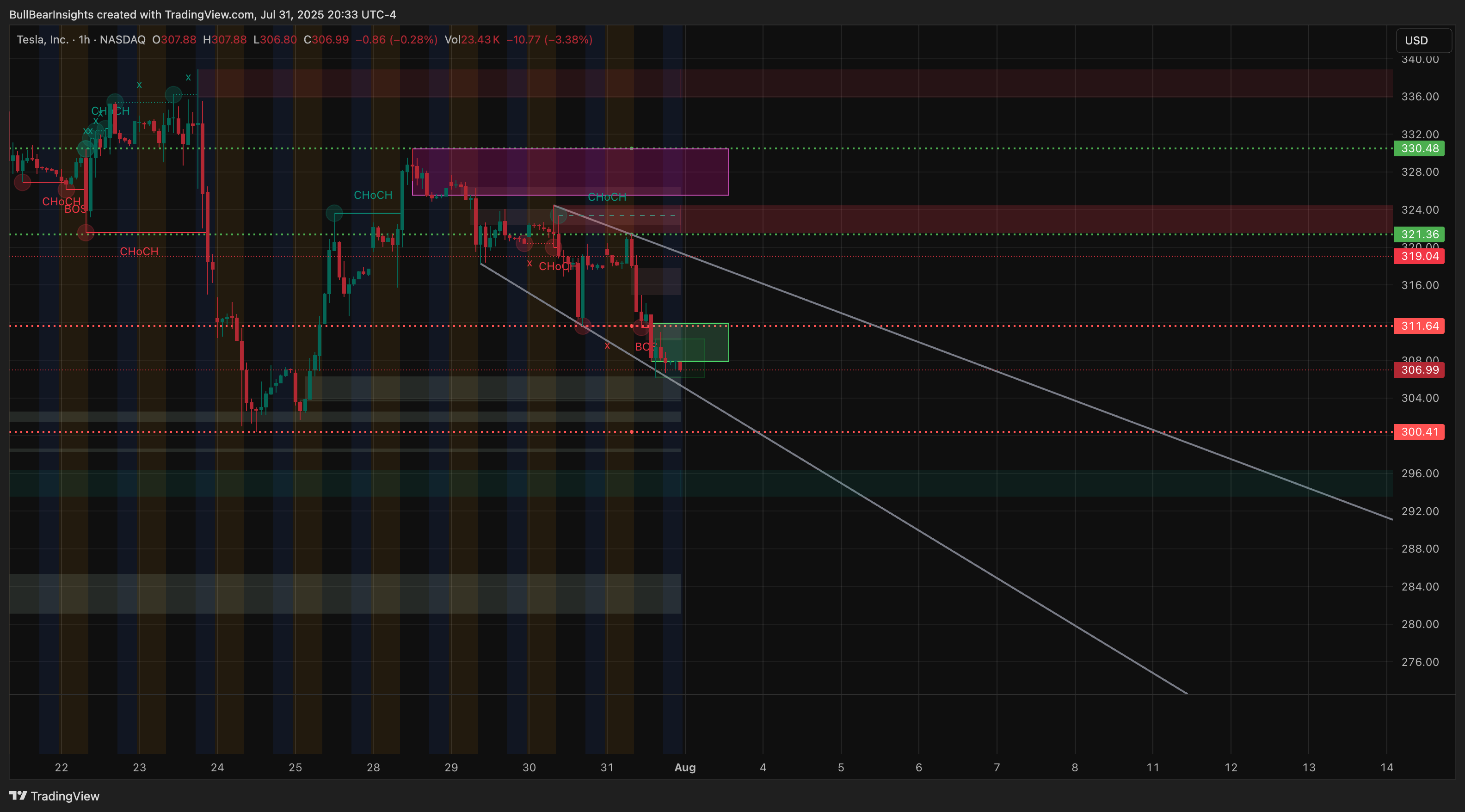Click the 336.00 price axis tick
Viewport: 1465px width, 812px height.
(x=1420, y=97)
